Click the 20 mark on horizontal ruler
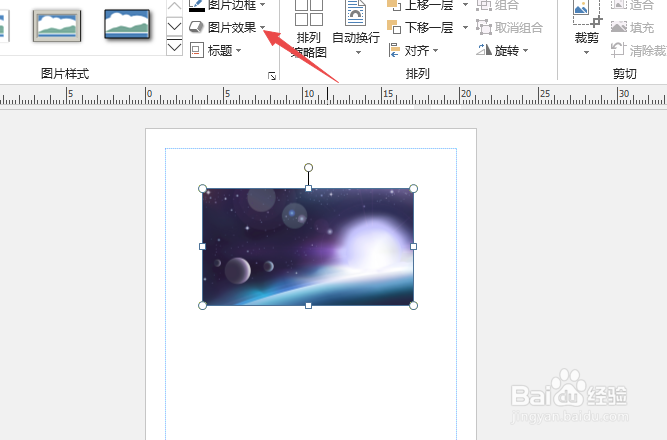This screenshot has width=667, height=440. point(466,93)
